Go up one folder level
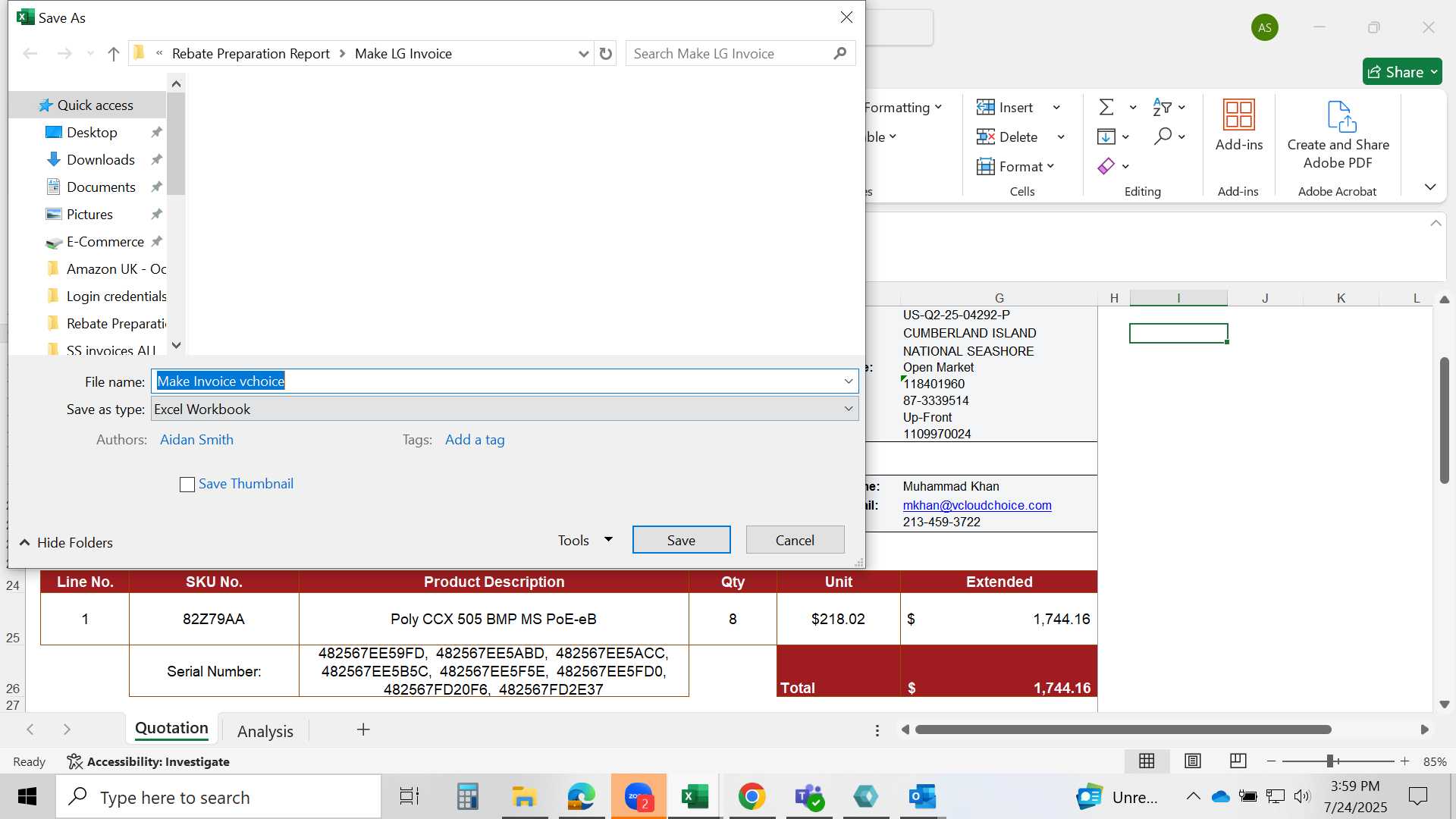 (x=114, y=54)
